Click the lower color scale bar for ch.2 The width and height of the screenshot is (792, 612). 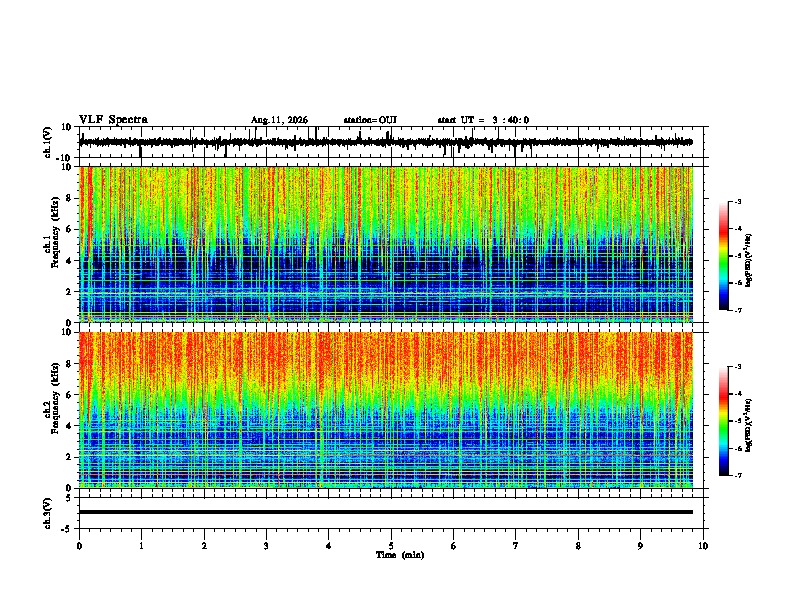723,421
